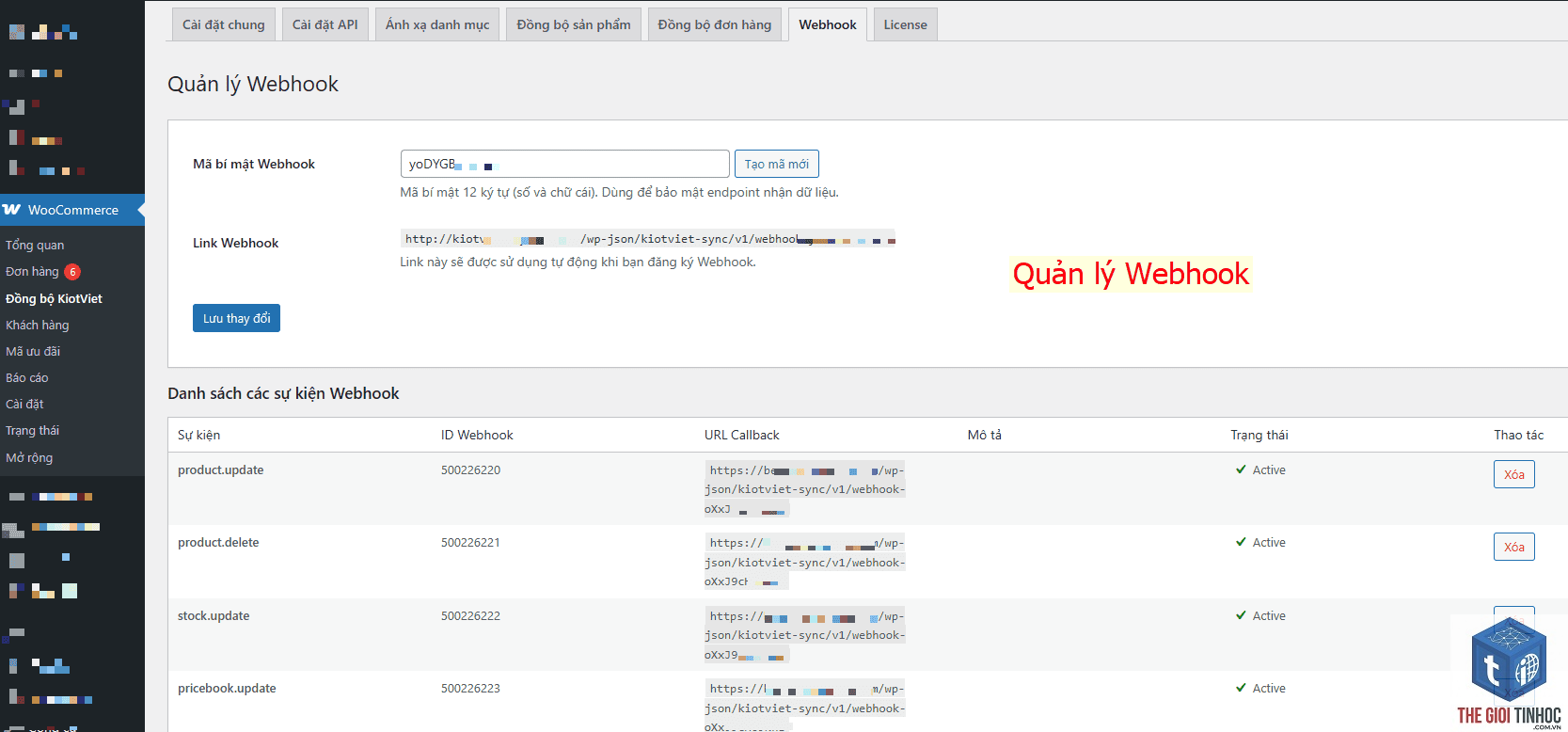The height and width of the screenshot is (732, 1568).
Task: Click the callback URL of product.delete
Action: tap(805, 562)
